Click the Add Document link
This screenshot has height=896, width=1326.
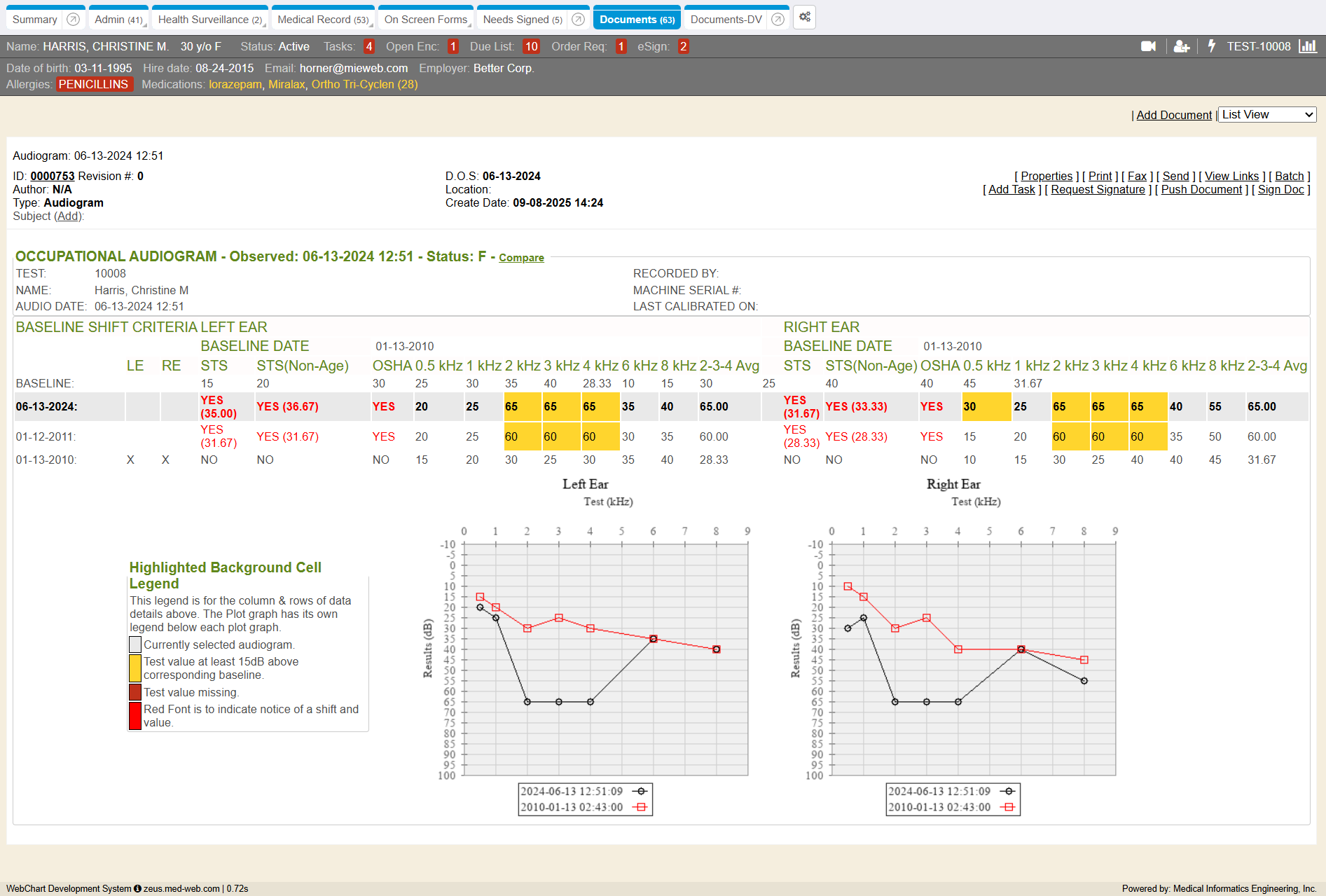[1173, 115]
